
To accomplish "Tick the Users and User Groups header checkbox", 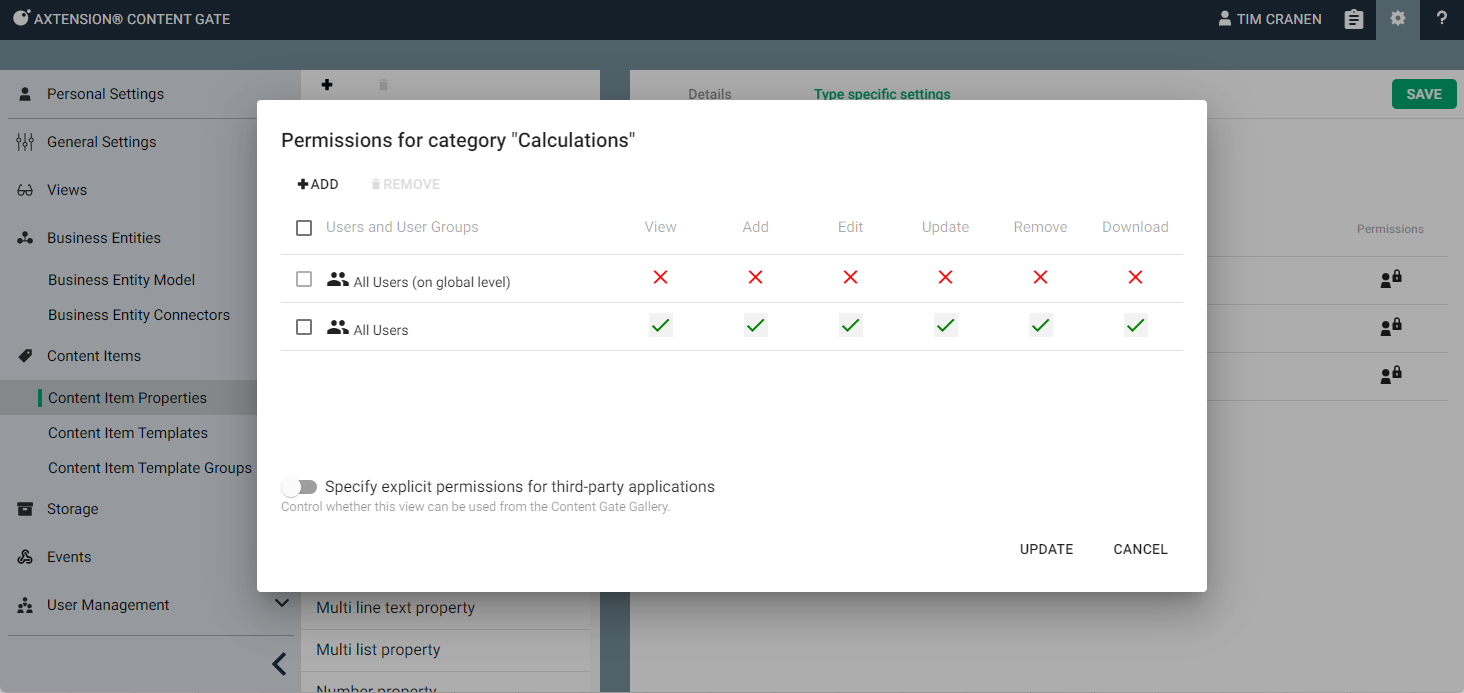I will click(x=304, y=228).
